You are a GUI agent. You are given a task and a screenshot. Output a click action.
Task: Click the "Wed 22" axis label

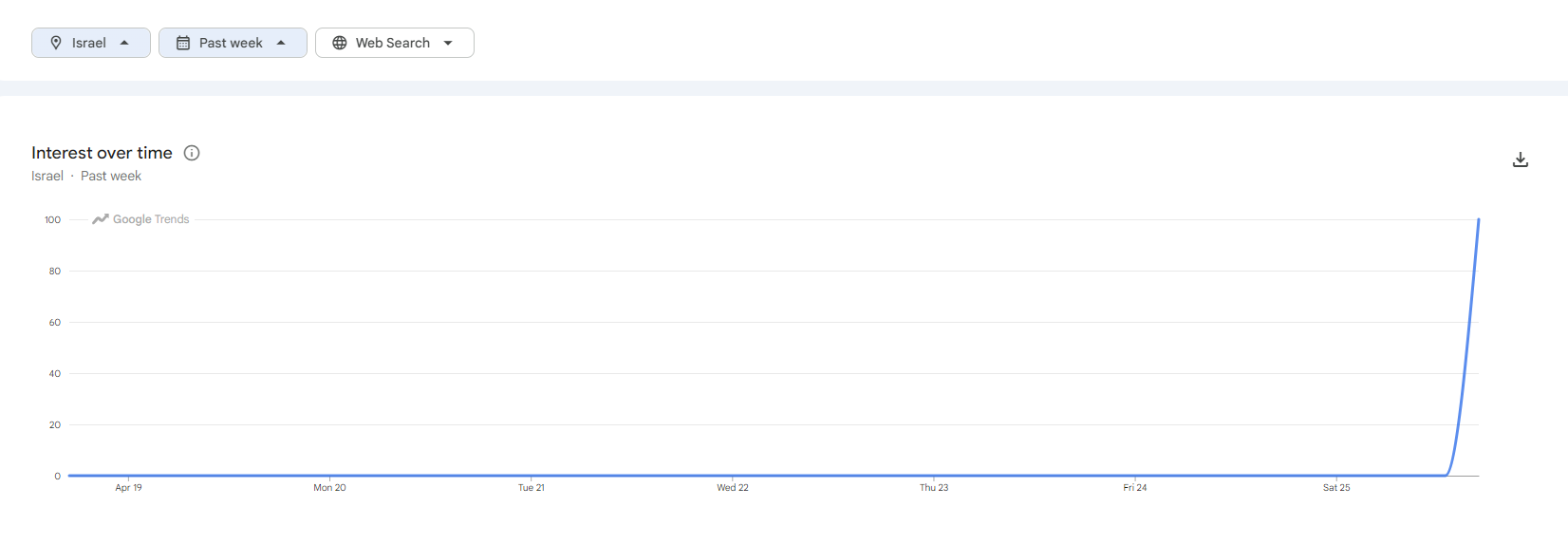[733, 488]
